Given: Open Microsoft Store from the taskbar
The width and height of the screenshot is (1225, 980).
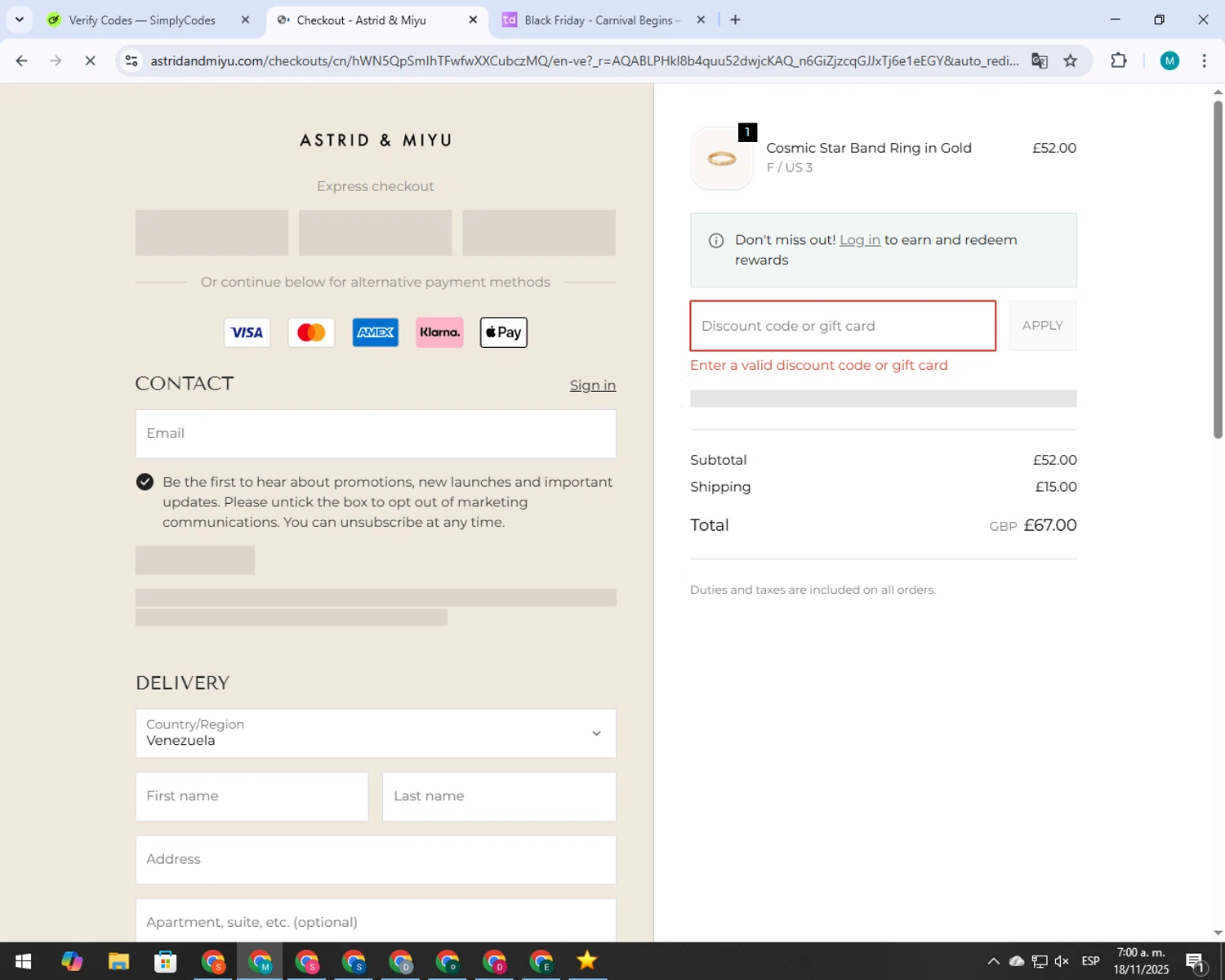Looking at the screenshot, I should pos(166,961).
